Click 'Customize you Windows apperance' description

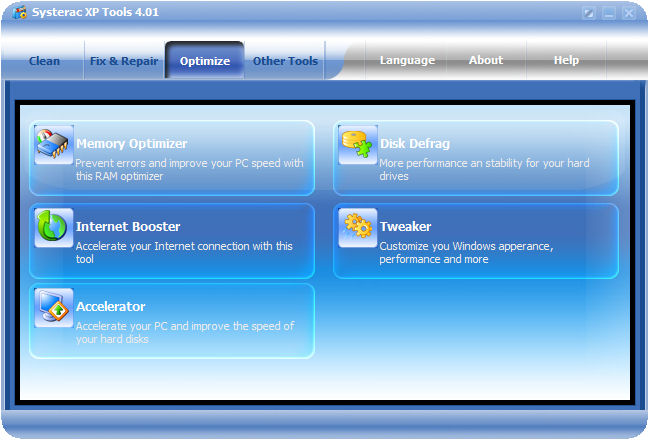tap(466, 252)
